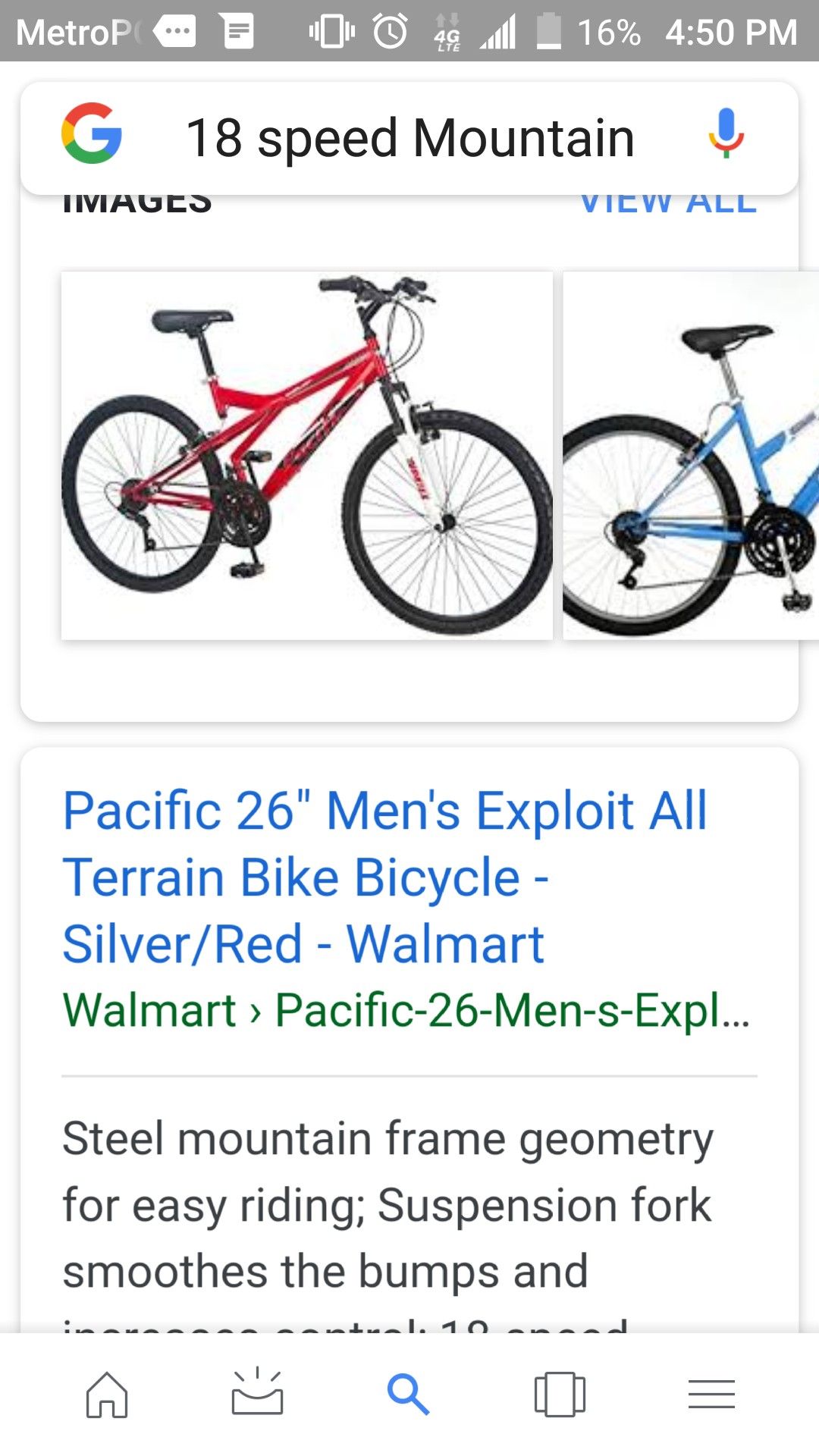Click the search field with '18 speed Mountain'
819x1456 pixels.
pyautogui.click(x=409, y=138)
